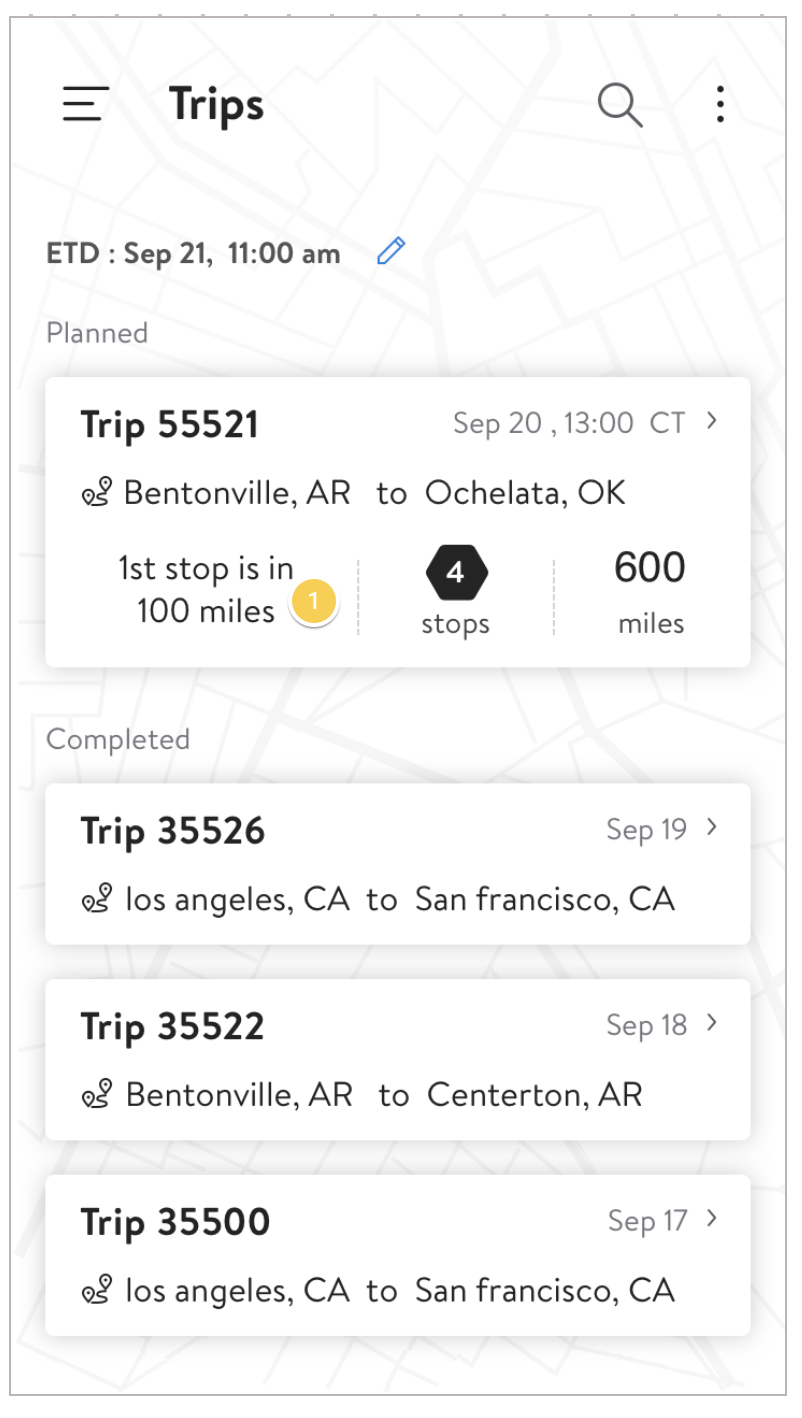This screenshot has width=802, height=1418.
Task: Tap the route pin icon beside Bentonville to Ochelata
Action: pyautogui.click(x=97, y=493)
